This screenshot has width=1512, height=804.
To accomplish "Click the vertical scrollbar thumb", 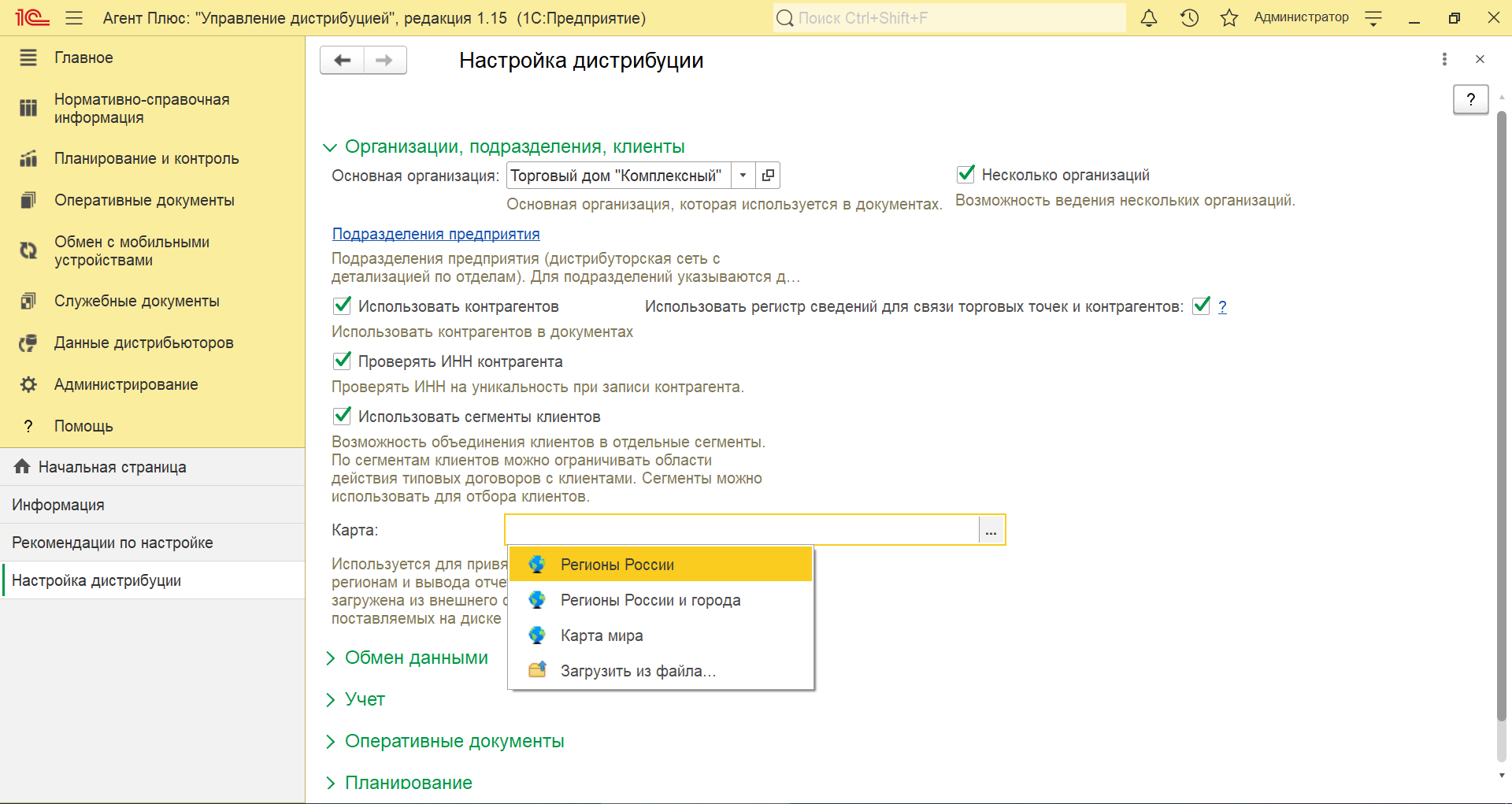I will click(1502, 416).
